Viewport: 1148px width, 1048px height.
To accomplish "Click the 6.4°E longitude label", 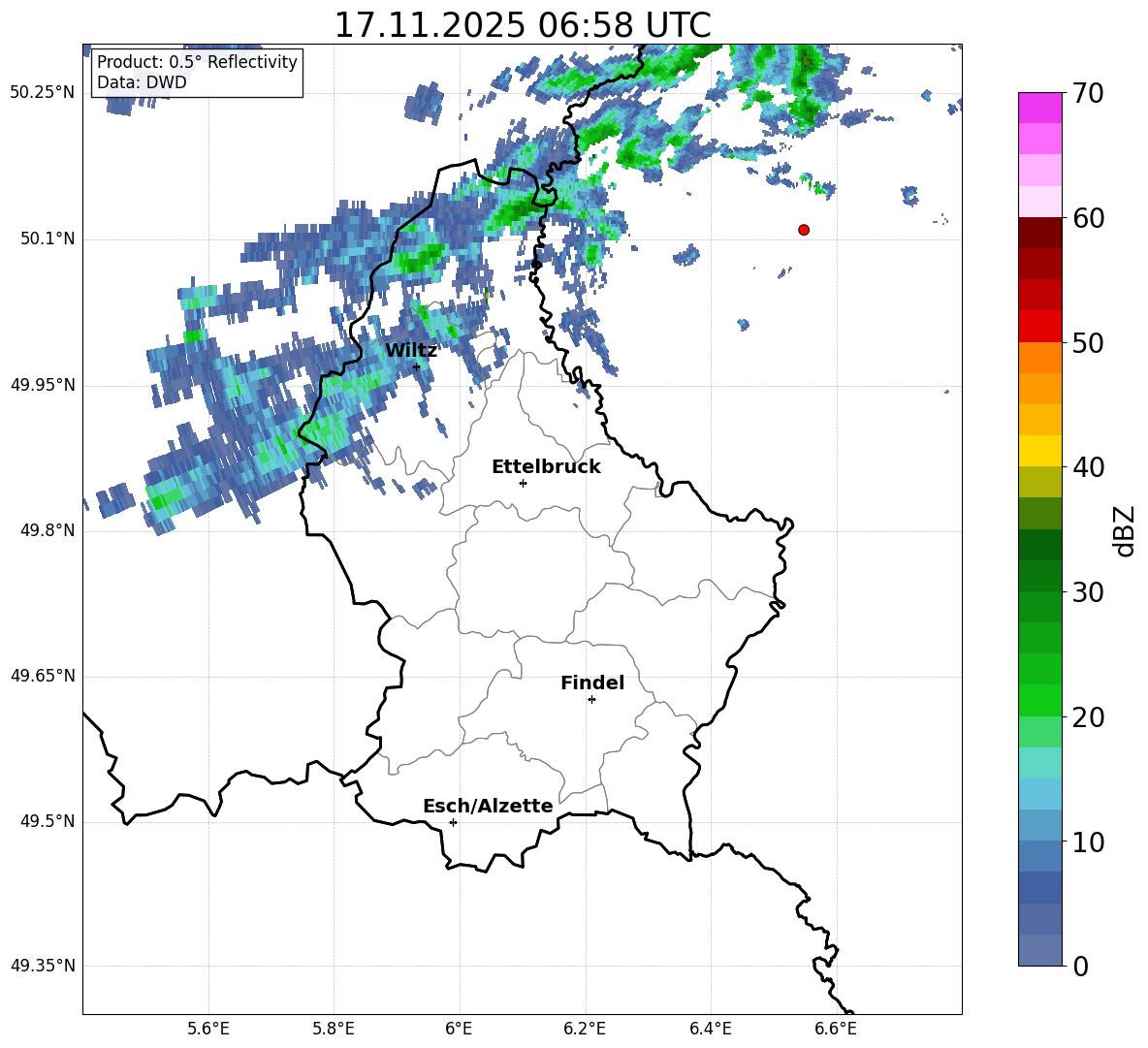I will pyautogui.click(x=710, y=1029).
